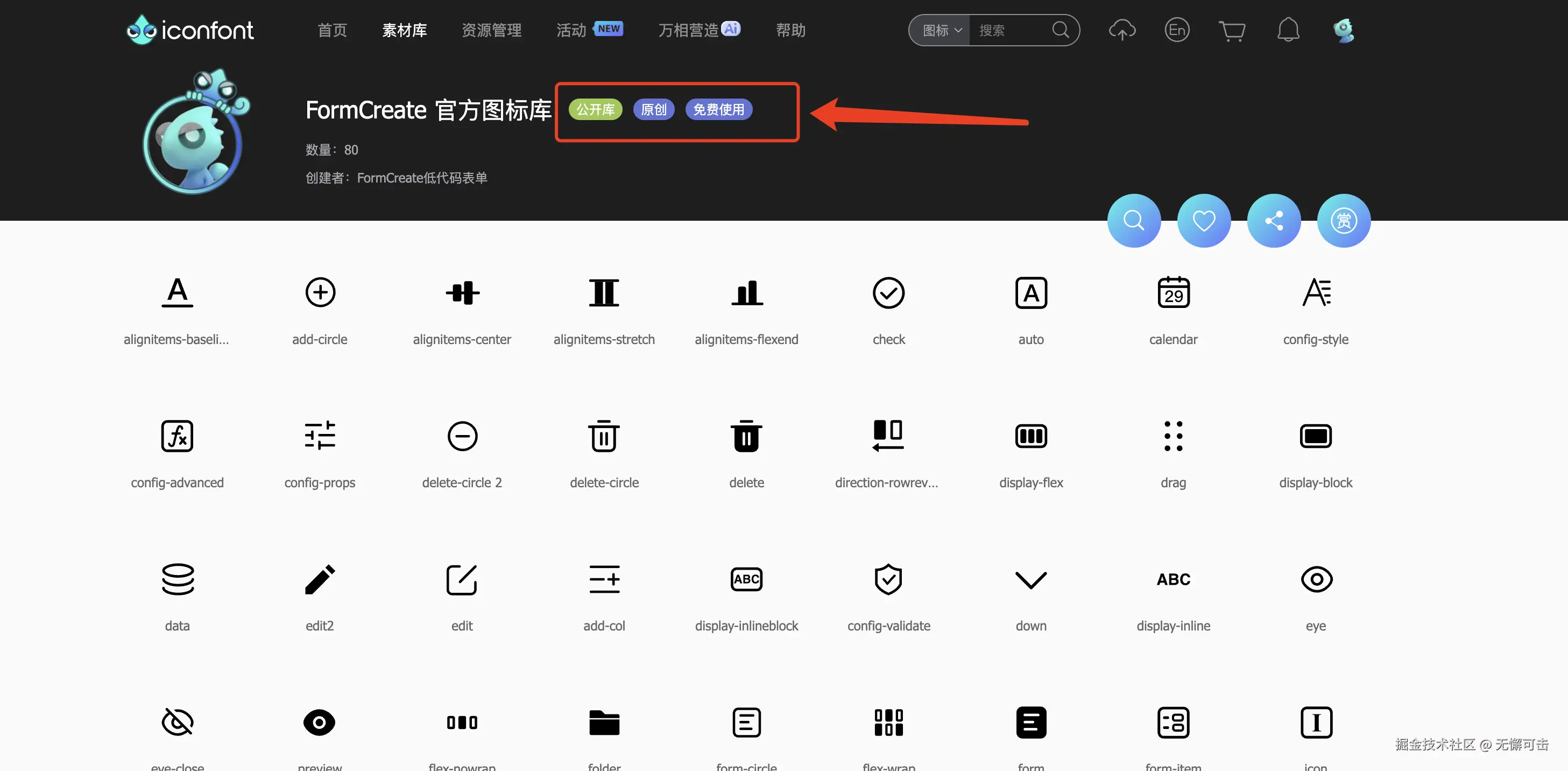Select the config-advanced fx icon
The width and height of the screenshot is (1568, 771).
pyautogui.click(x=177, y=436)
